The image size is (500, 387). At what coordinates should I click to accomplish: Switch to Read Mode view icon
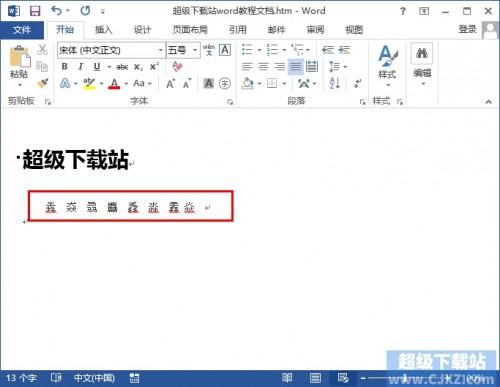coord(287,378)
